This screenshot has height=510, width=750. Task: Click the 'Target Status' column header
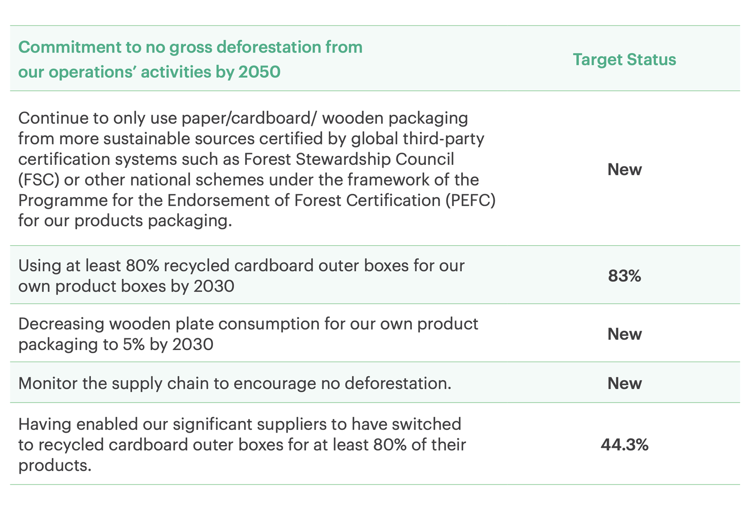[624, 59]
